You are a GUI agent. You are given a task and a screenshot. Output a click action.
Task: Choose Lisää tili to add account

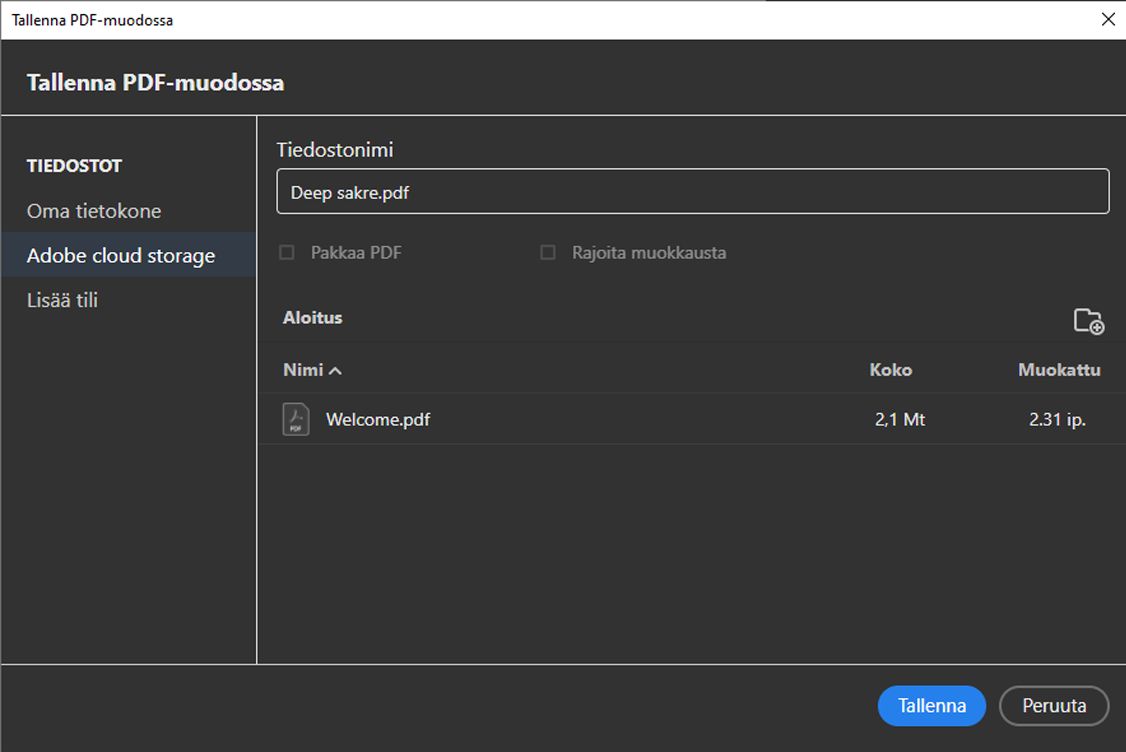tap(62, 300)
